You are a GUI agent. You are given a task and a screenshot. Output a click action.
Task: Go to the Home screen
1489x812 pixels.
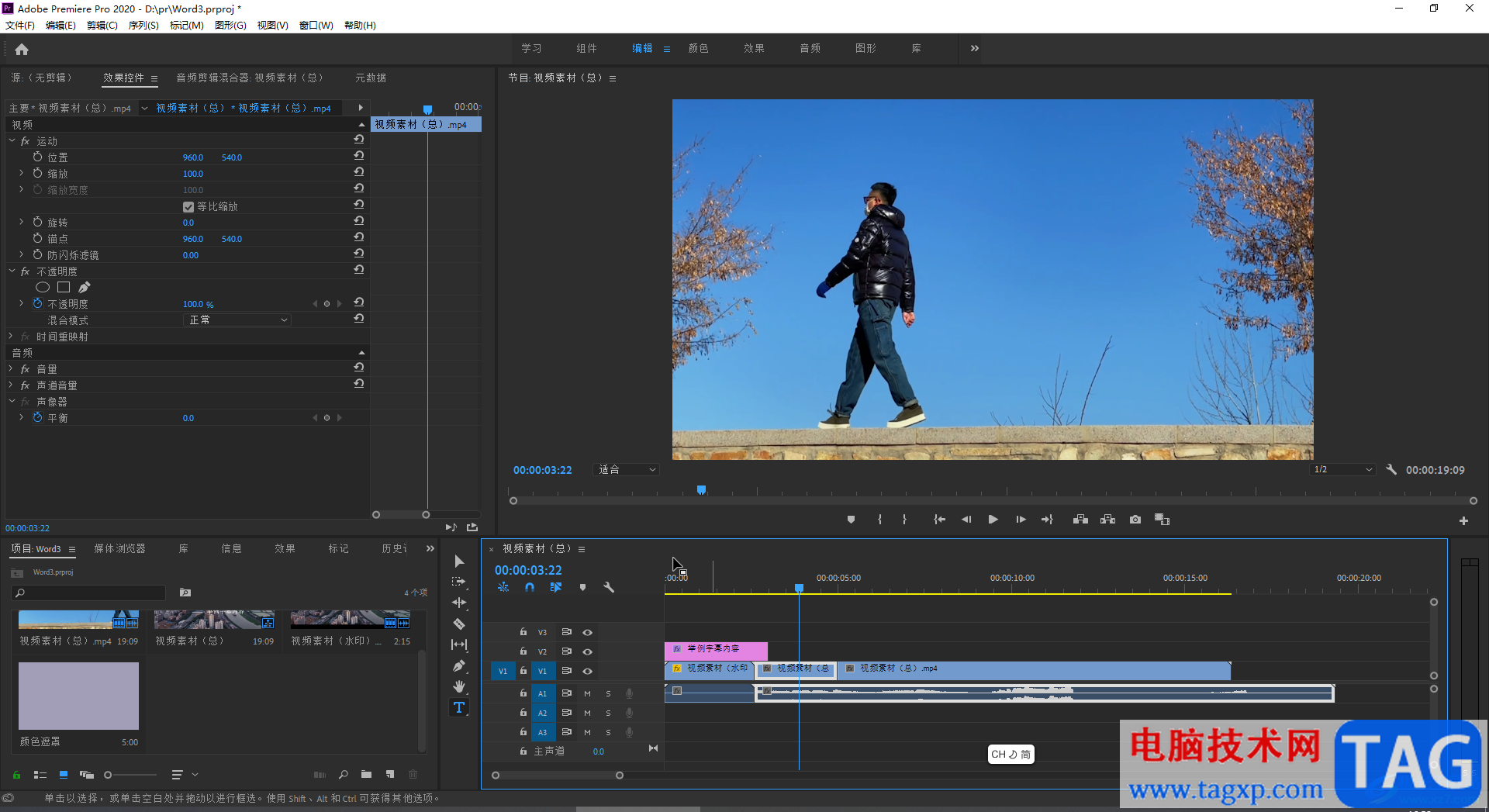tap(22, 50)
